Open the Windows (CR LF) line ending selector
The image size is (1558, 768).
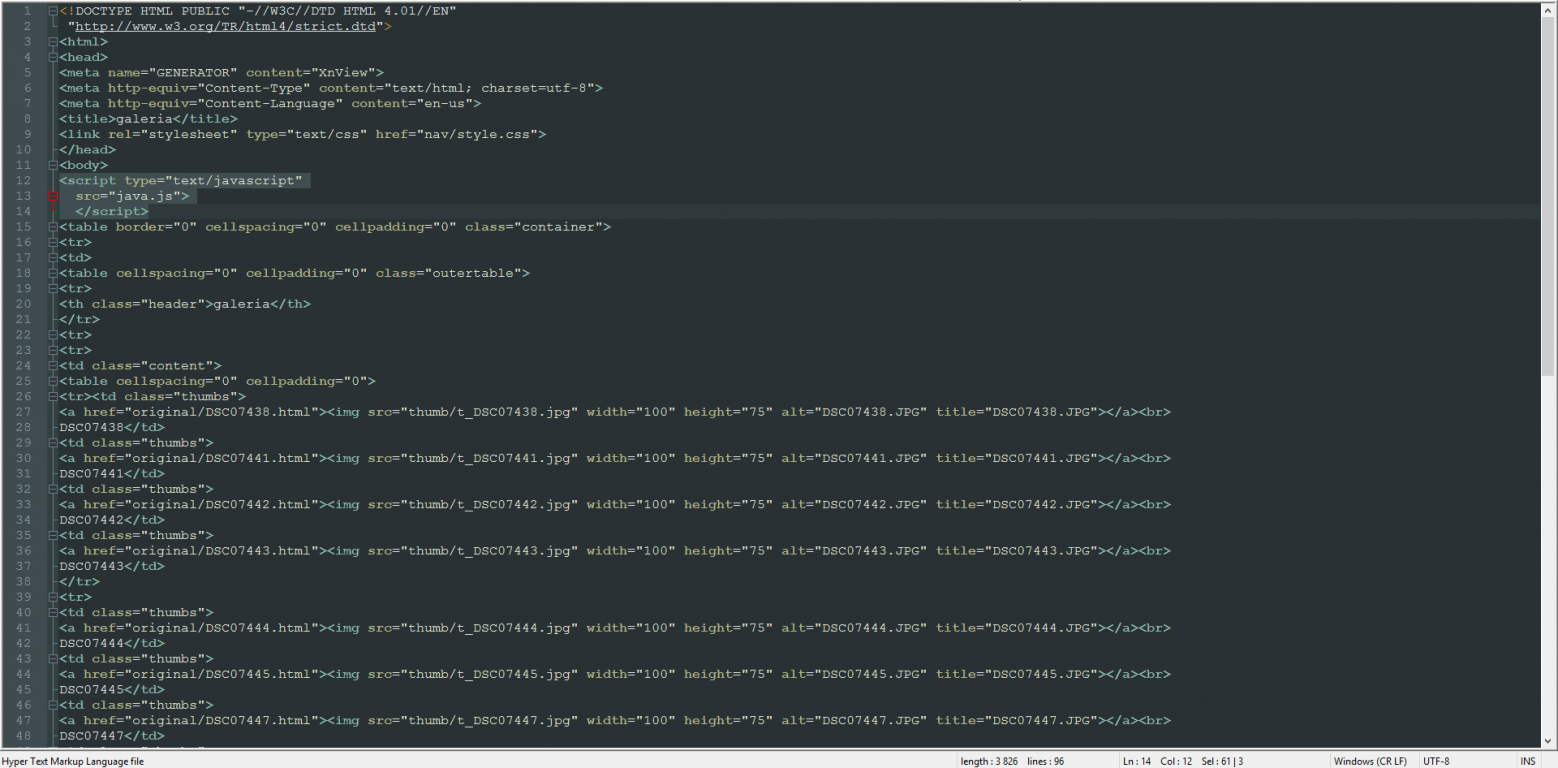coord(1370,761)
